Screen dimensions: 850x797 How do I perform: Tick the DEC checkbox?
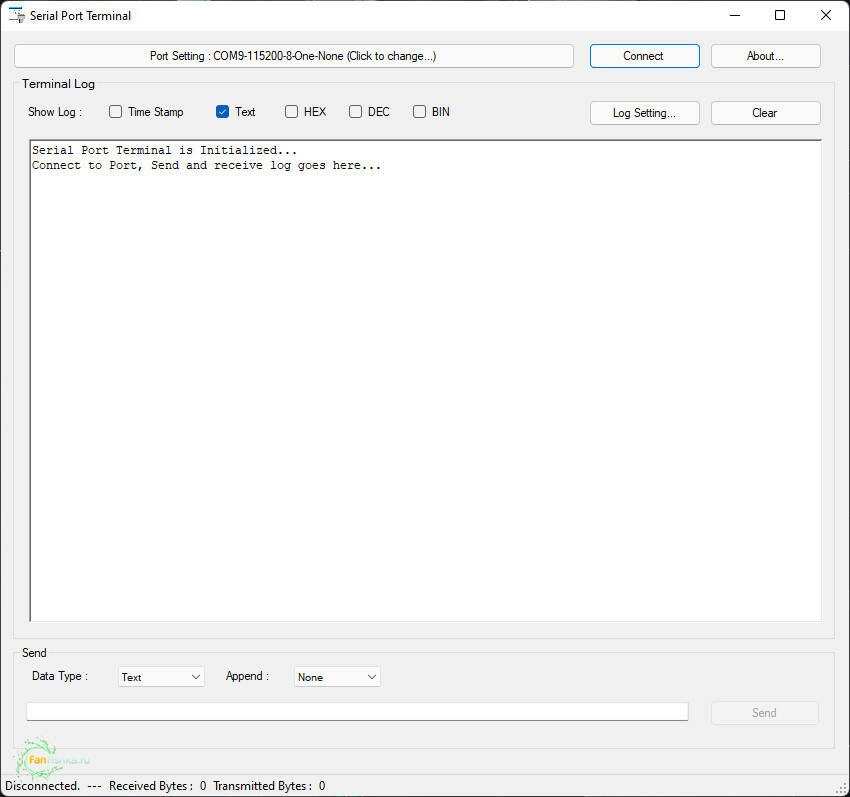pyautogui.click(x=355, y=112)
